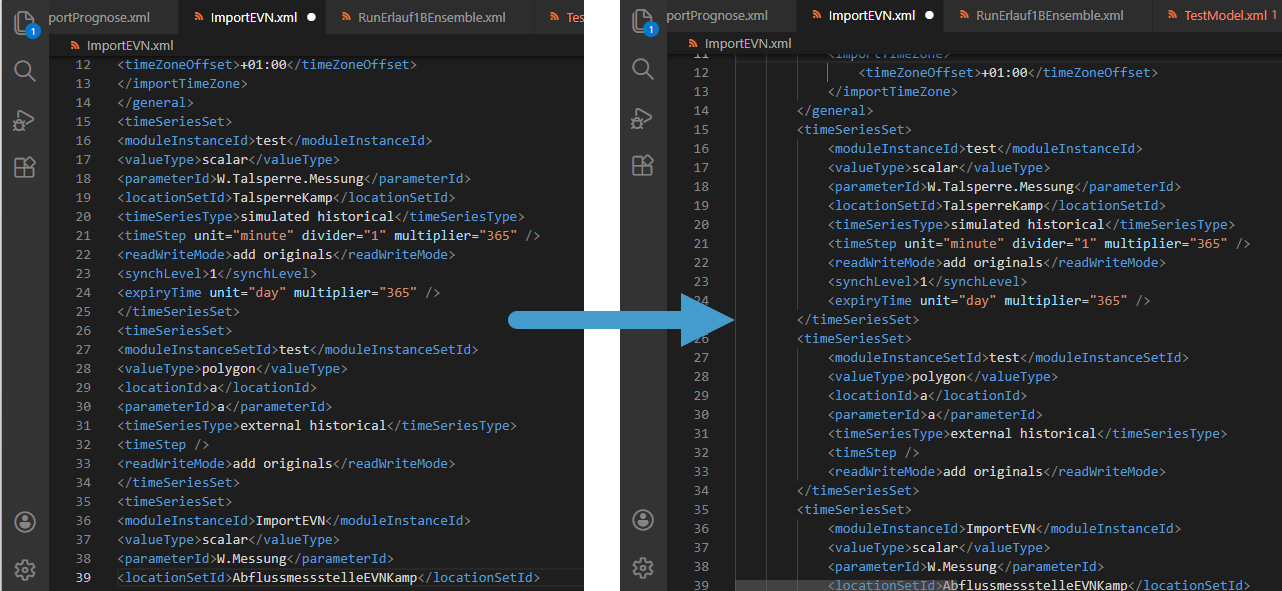1282x591 pixels.
Task: Click the simulated historical line in the right window
Action: 1032,224
